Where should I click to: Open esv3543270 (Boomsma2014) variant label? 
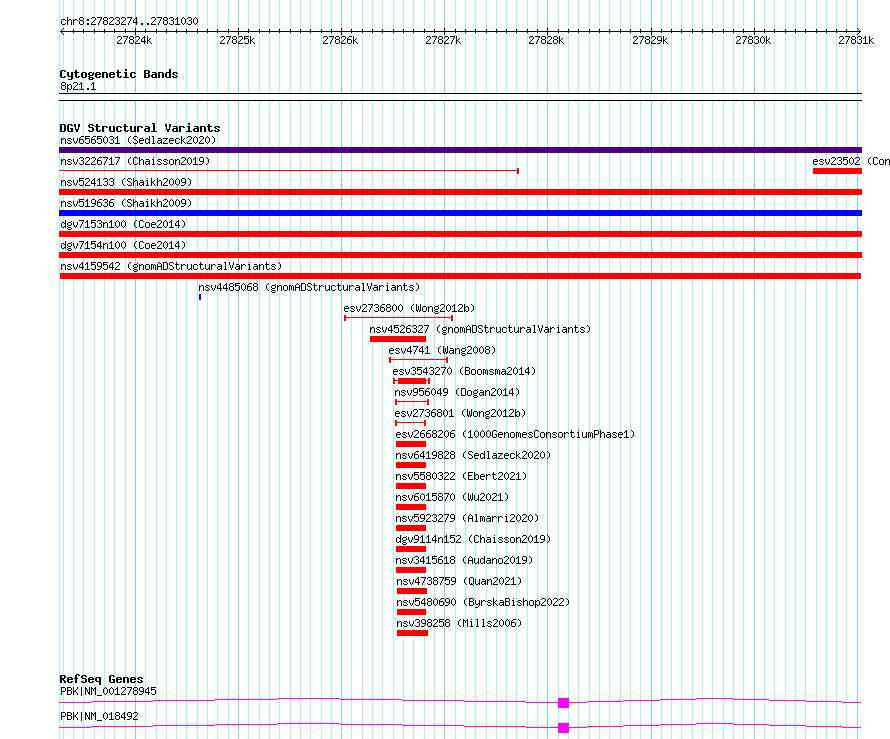coord(464,371)
